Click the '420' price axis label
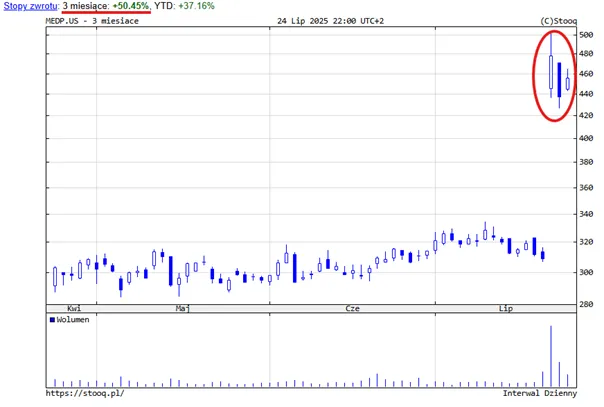 click(586, 116)
